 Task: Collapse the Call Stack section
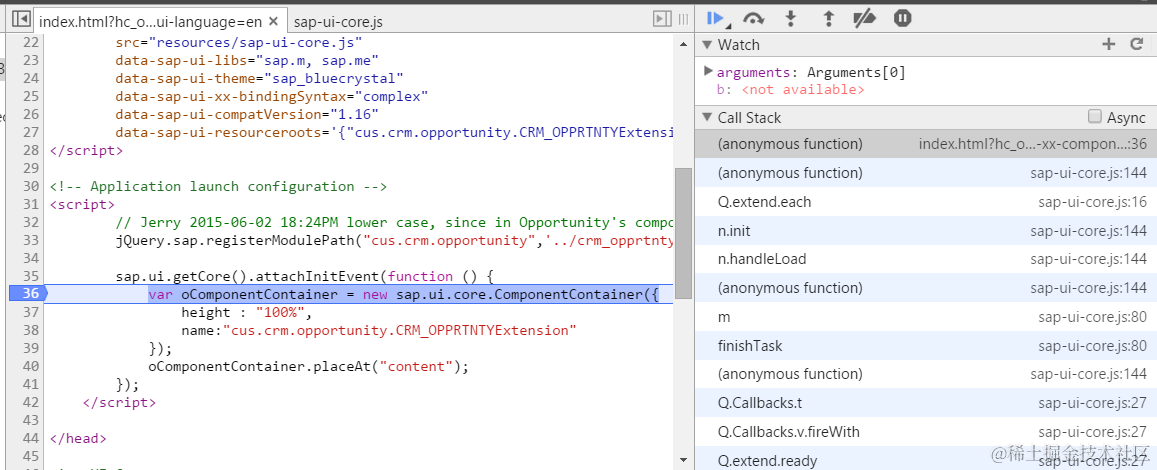(x=706, y=117)
